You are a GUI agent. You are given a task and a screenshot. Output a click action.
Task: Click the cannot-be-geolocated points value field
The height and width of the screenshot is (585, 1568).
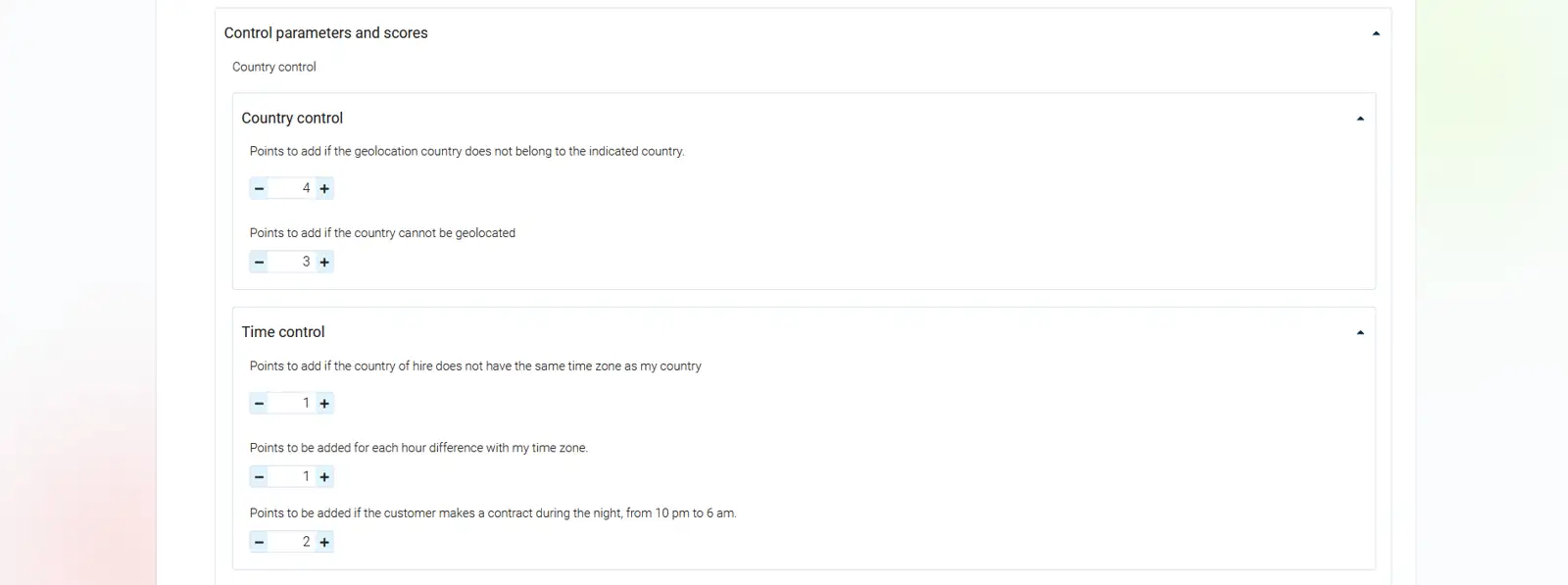pyautogui.click(x=292, y=262)
